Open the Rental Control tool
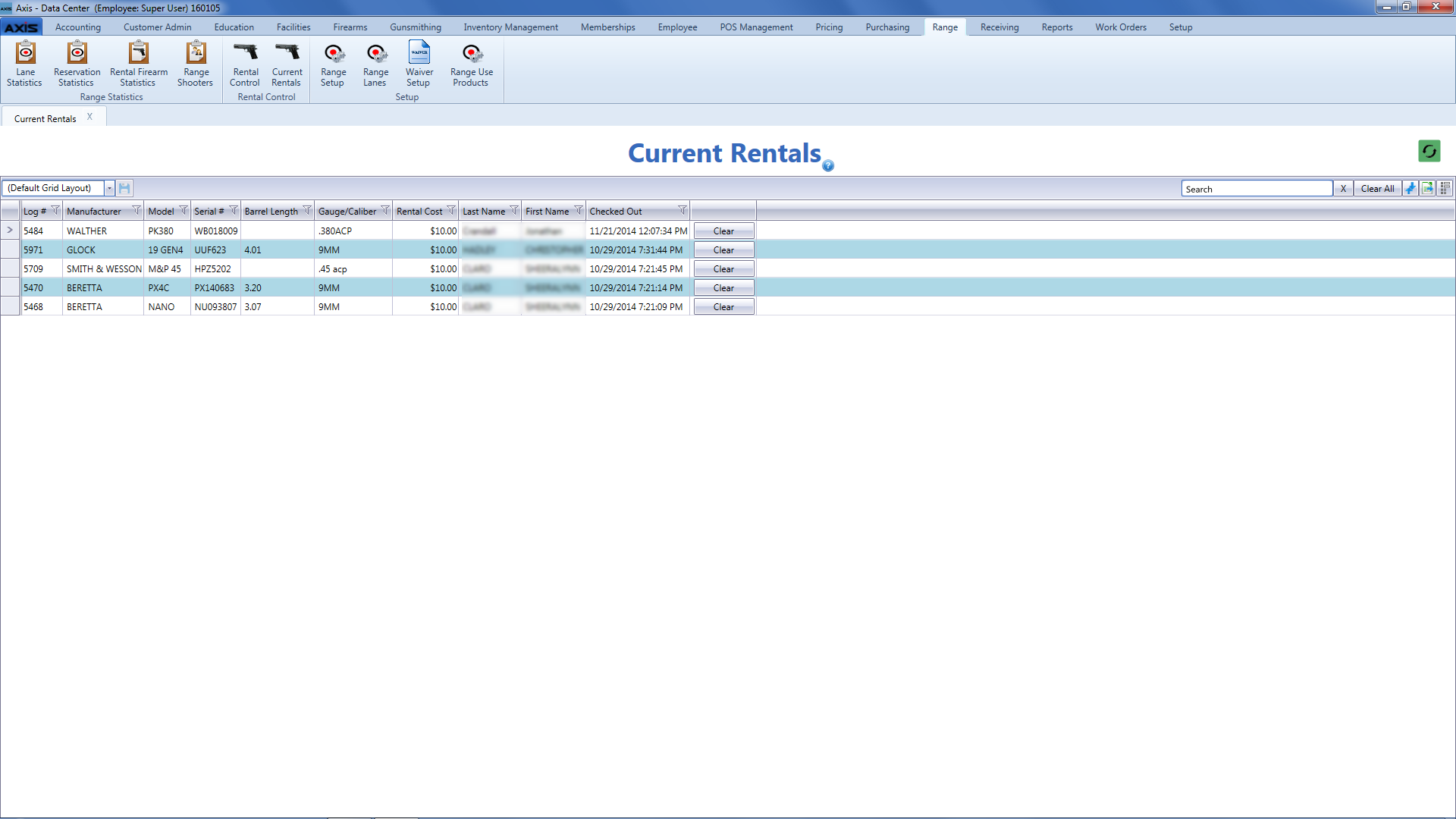This screenshot has width=1456, height=819. (x=245, y=64)
